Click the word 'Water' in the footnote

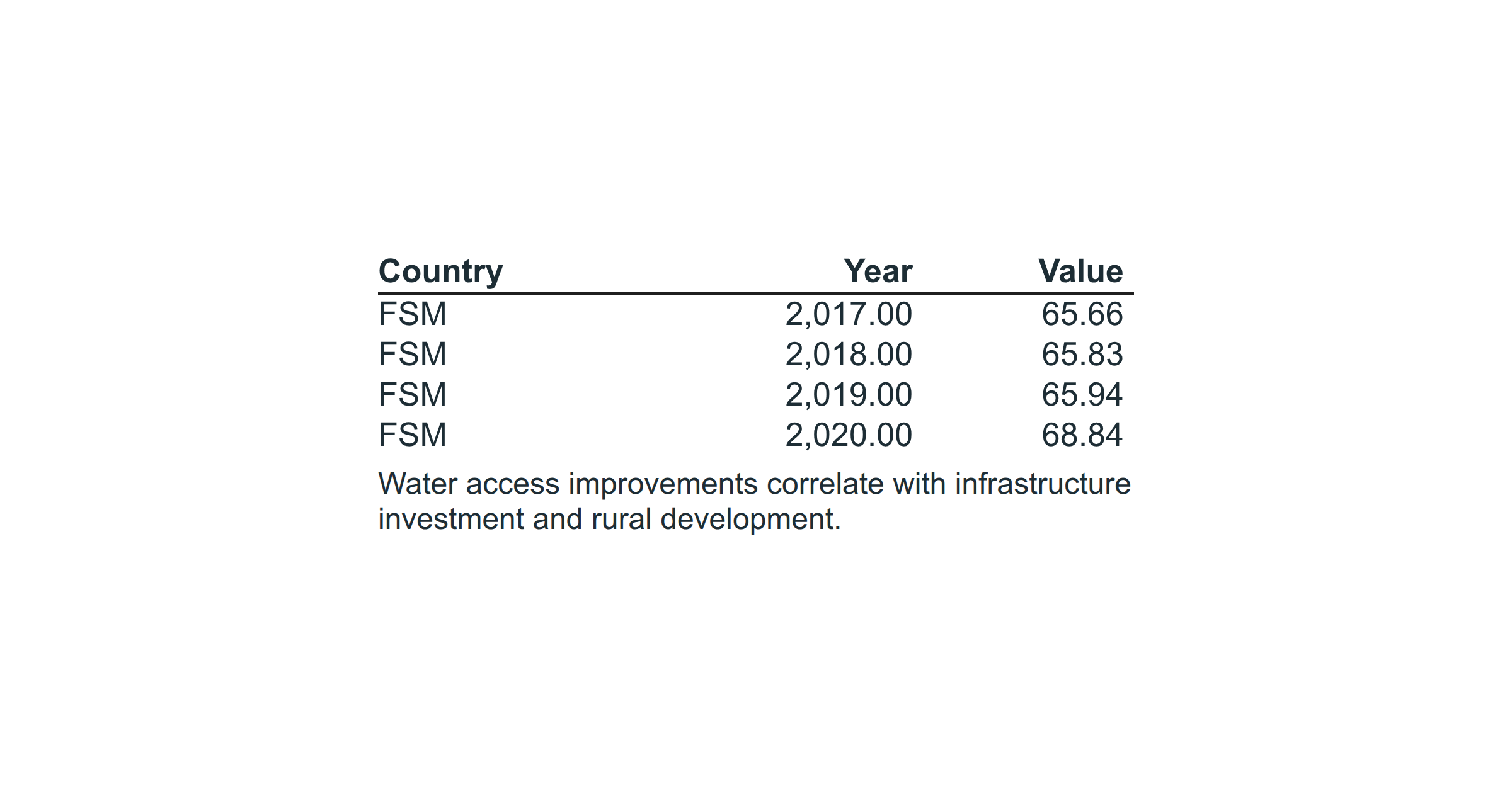(x=418, y=484)
